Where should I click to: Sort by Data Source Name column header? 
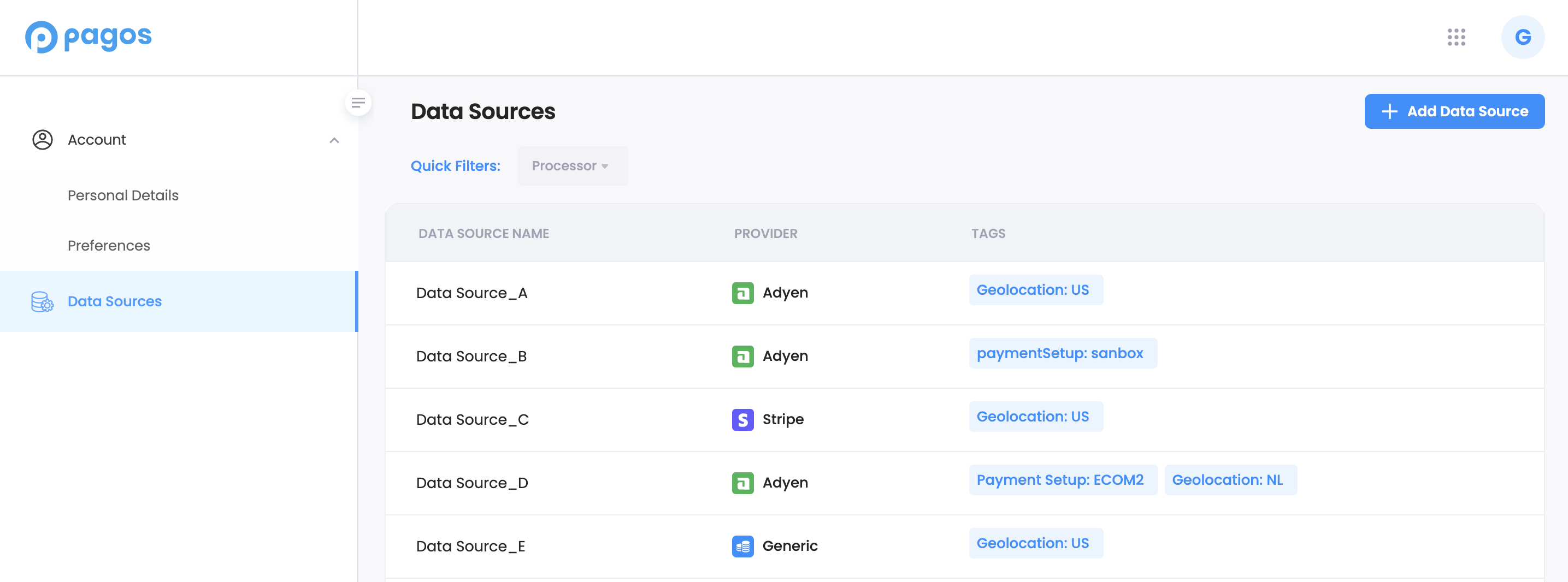[484, 234]
